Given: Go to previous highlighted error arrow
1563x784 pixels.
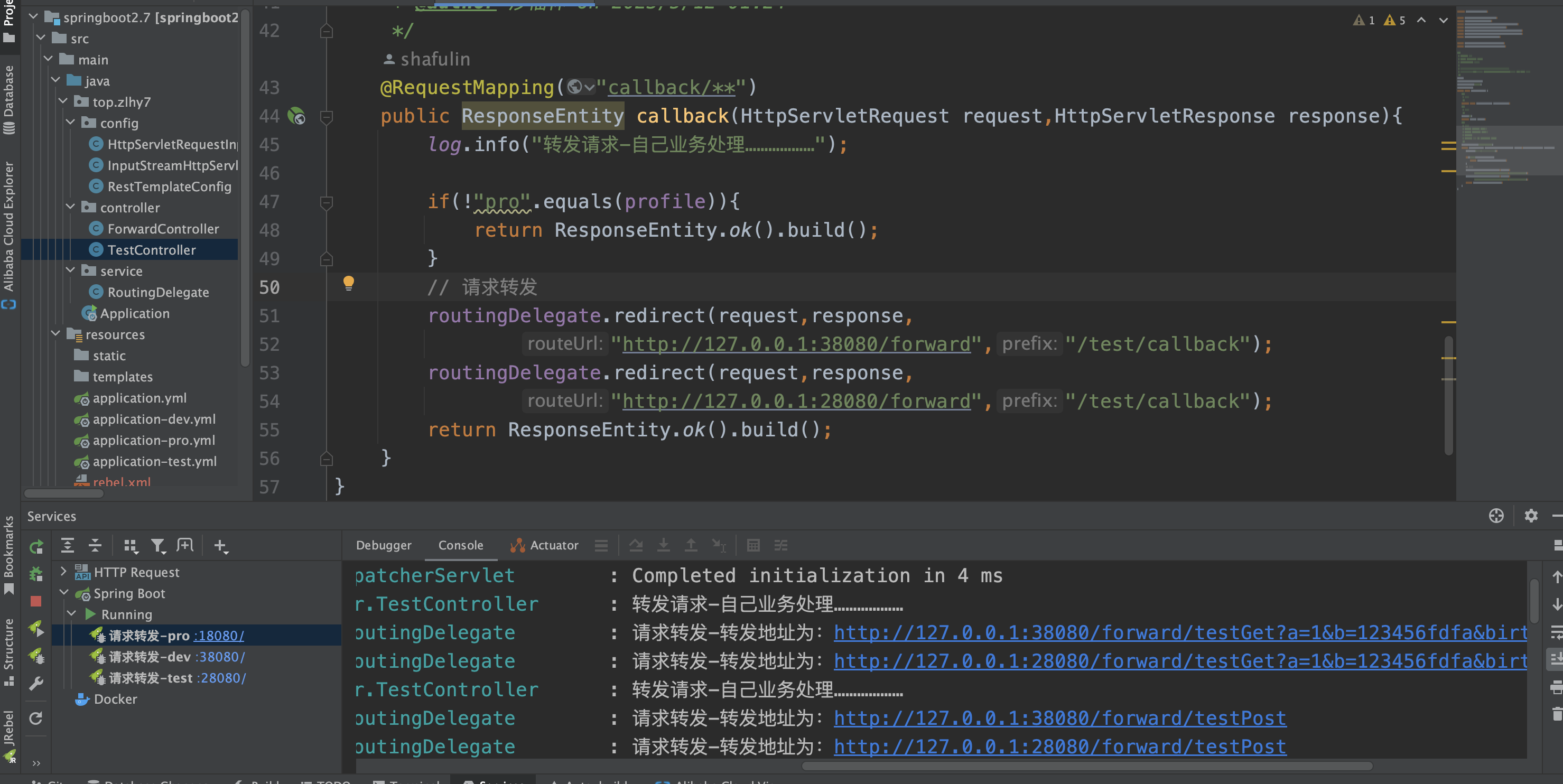Looking at the screenshot, I should 1421,20.
